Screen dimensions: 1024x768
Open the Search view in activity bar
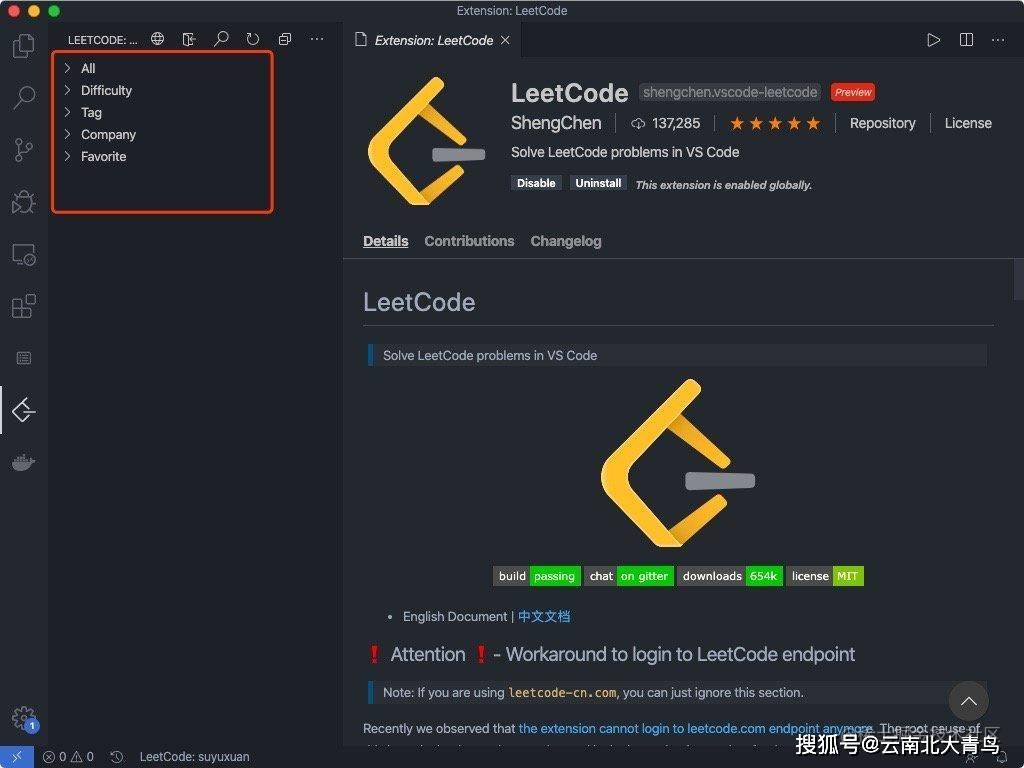(24, 97)
